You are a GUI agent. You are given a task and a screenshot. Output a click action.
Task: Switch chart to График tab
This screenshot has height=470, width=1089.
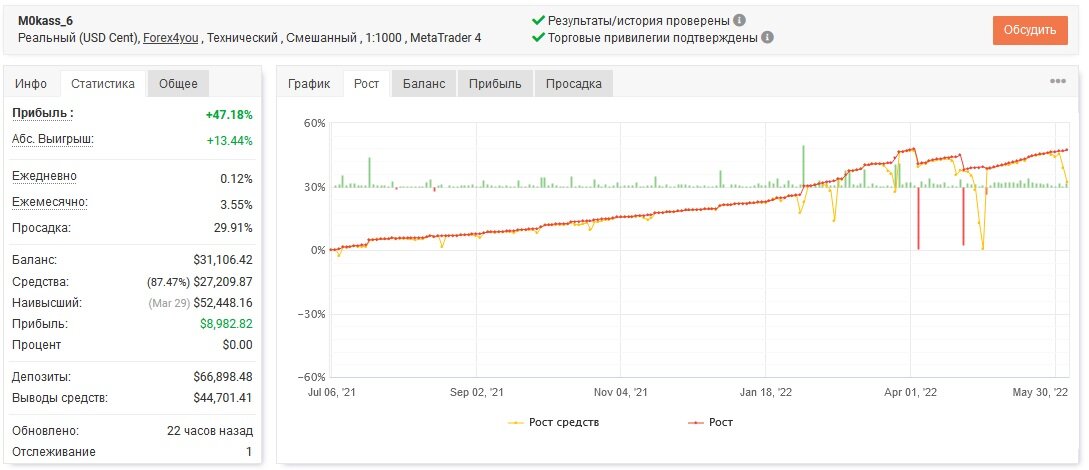pos(309,84)
